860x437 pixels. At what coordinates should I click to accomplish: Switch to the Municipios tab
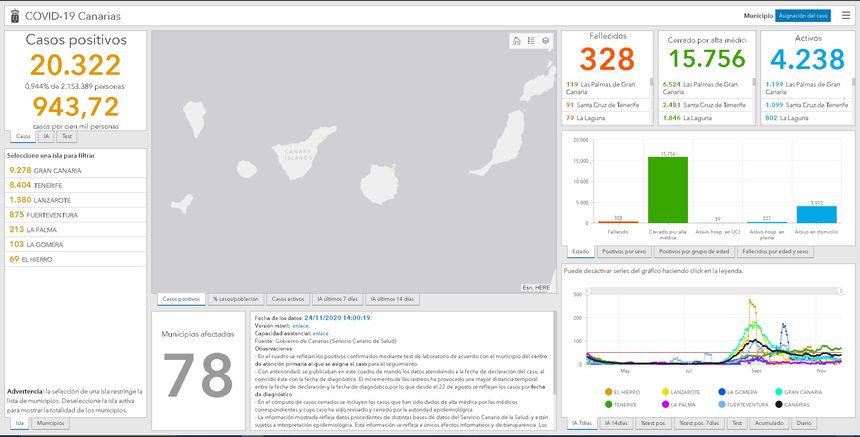coord(51,424)
